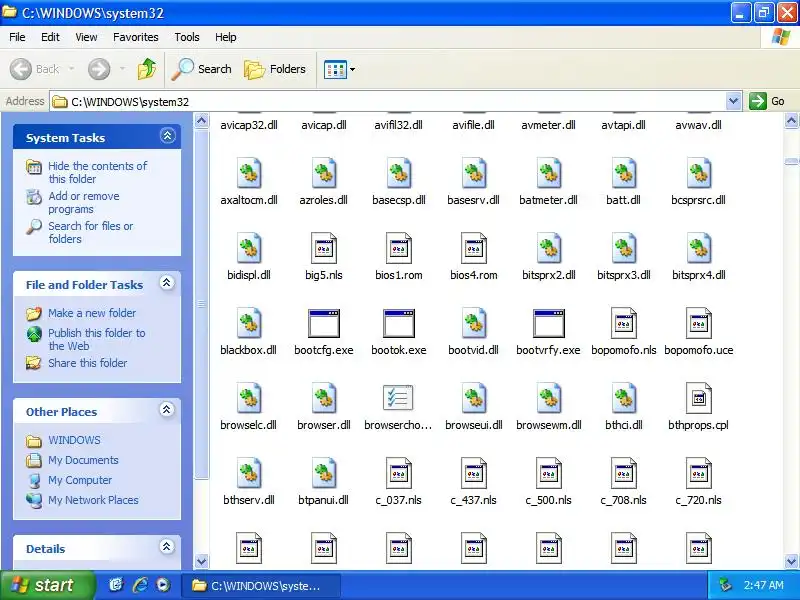Select the big5.nls file icon
This screenshot has width=800, height=600.
click(324, 248)
